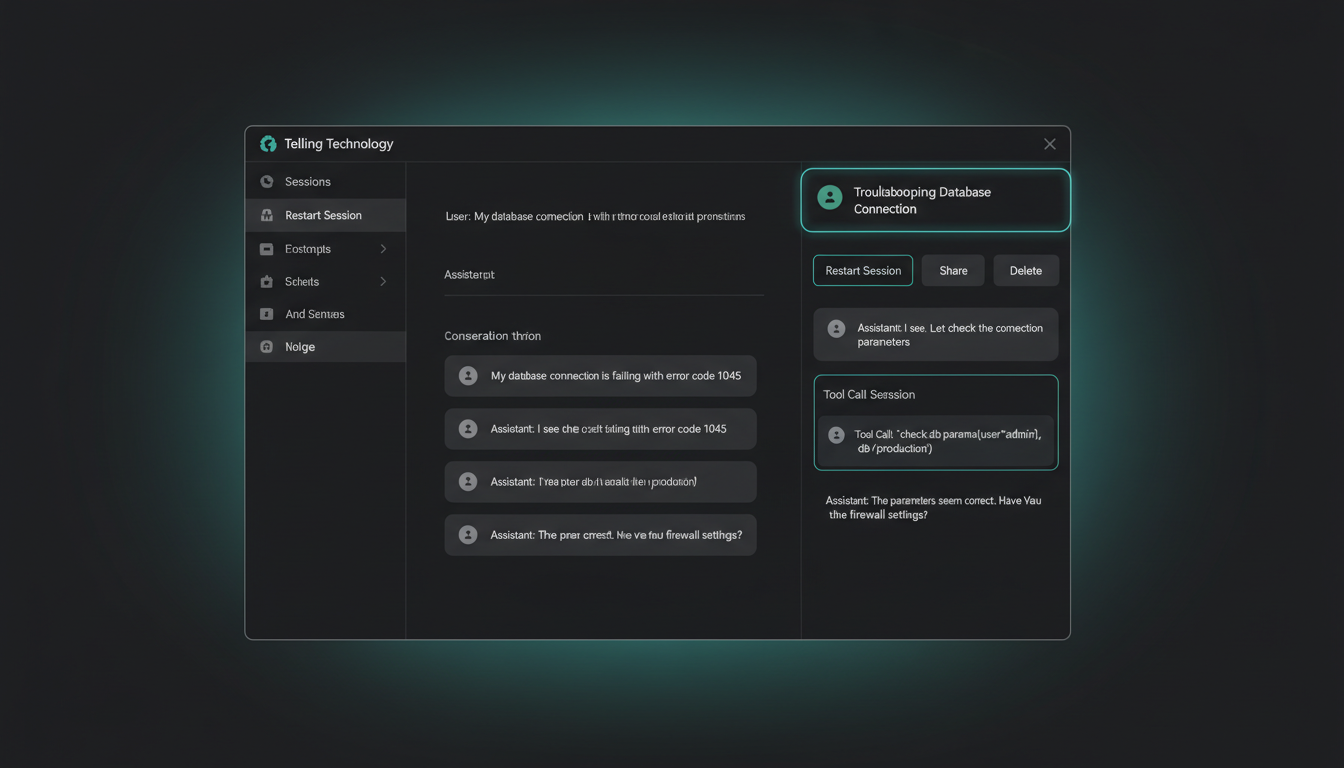Select message text 'Assistant: I see the...error code 1045'

click(608, 429)
